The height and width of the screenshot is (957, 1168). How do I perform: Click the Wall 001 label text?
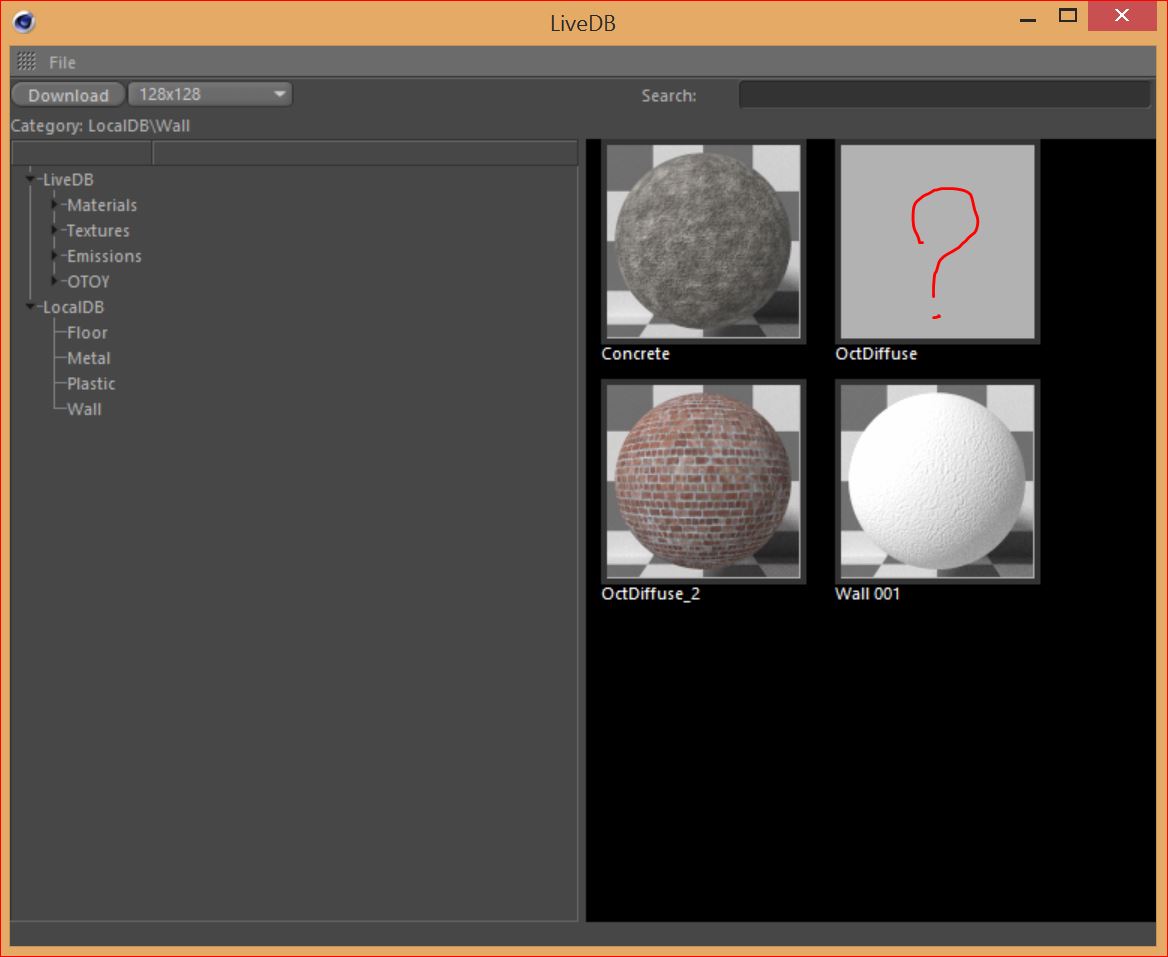(867, 594)
